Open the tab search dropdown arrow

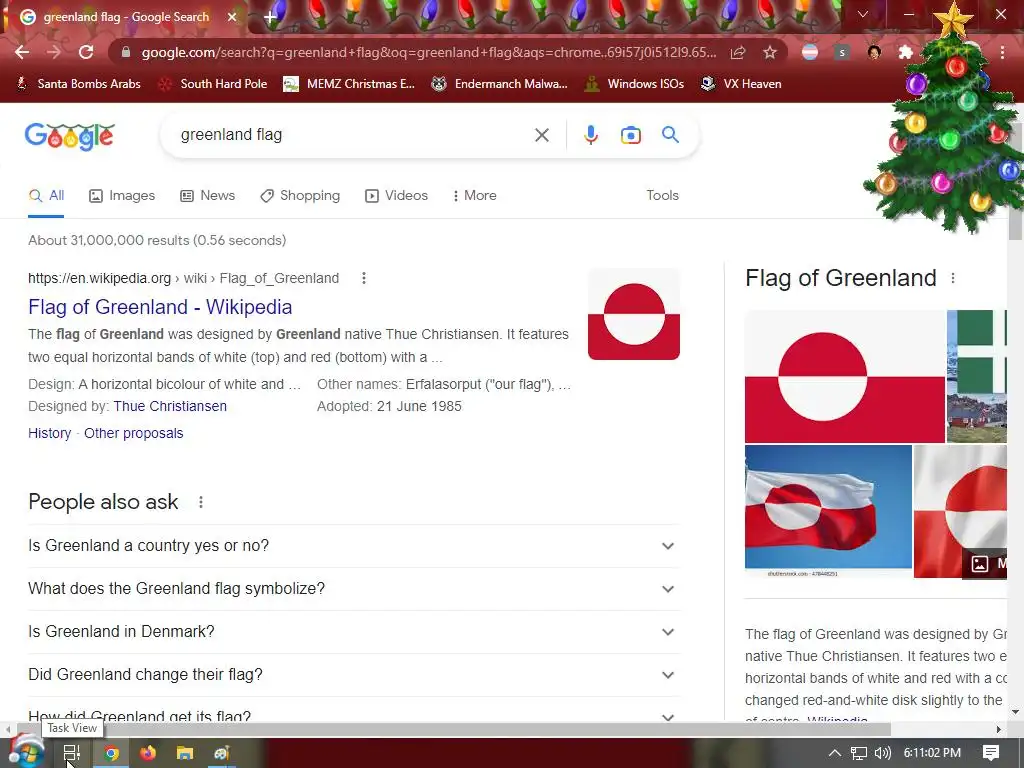pyautogui.click(x=863, y=14)
